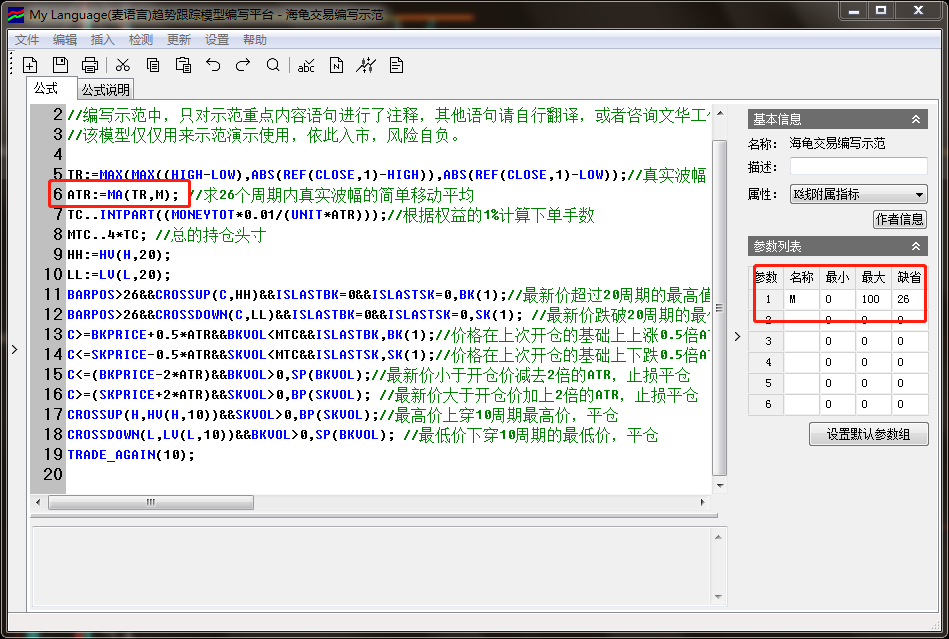Image resolution: width=949 pixels, height=639 pixels.
Task: Click the 描述 text input field
Action: pos(857,166)
